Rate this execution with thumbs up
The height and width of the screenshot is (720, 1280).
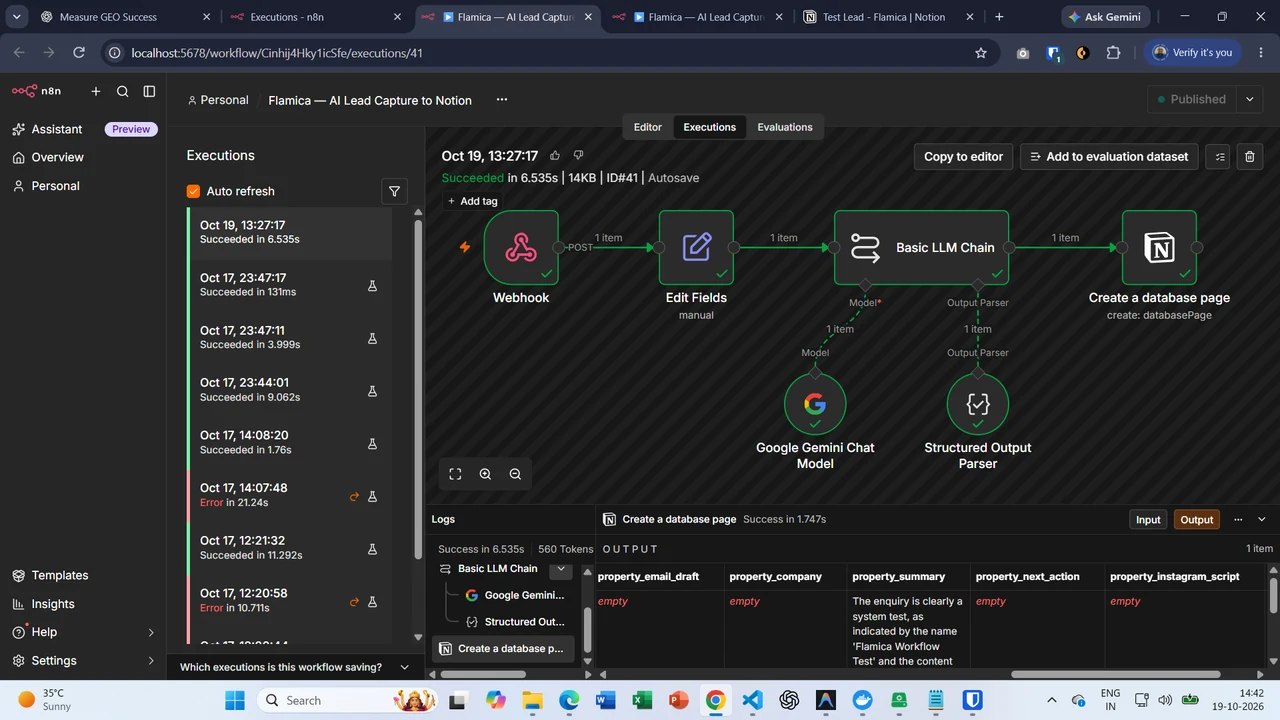555,156
